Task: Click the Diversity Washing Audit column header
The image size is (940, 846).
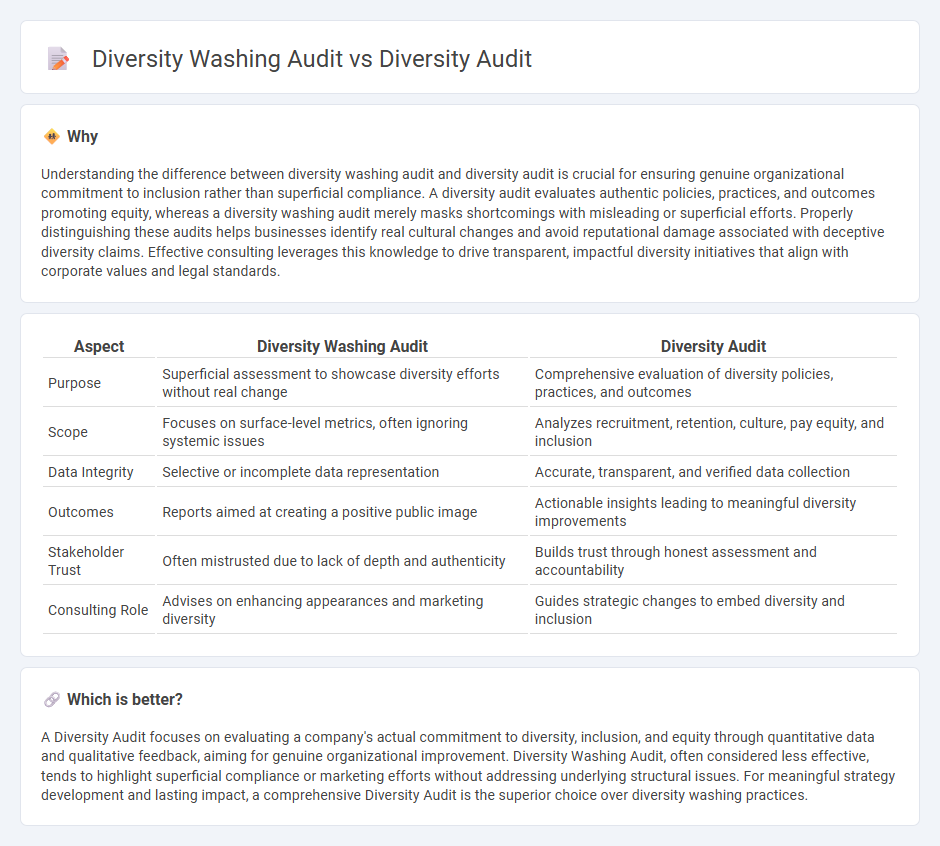Action: [x=342, y=347]
